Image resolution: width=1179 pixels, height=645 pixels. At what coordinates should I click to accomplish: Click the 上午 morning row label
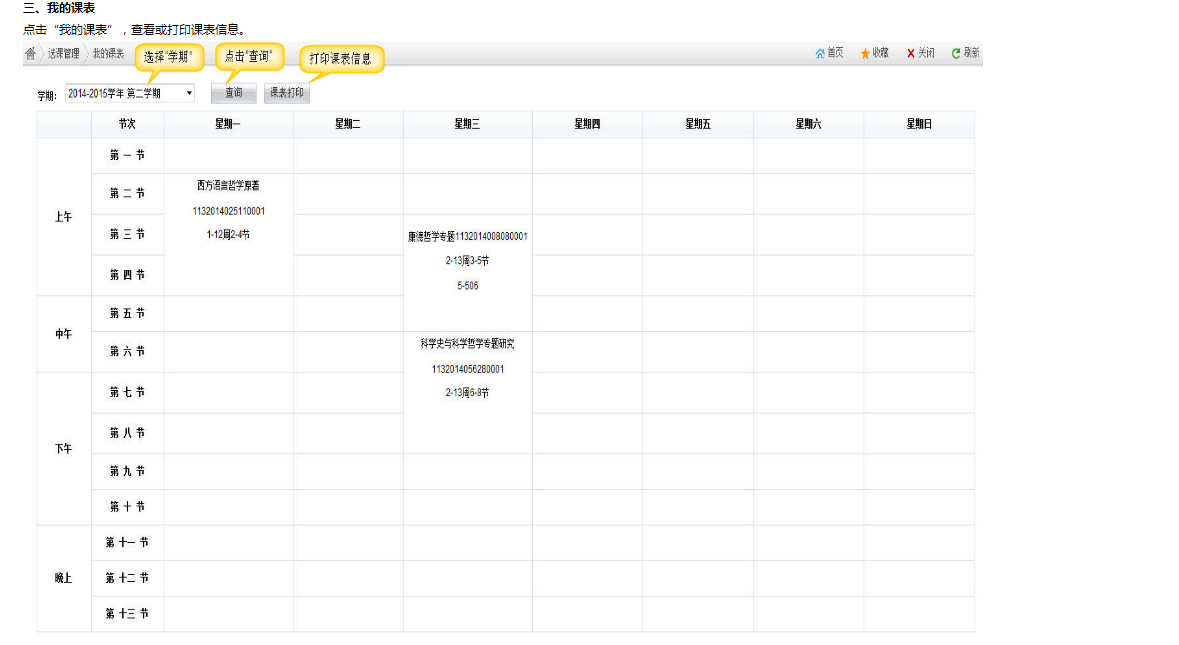[63, 217]
